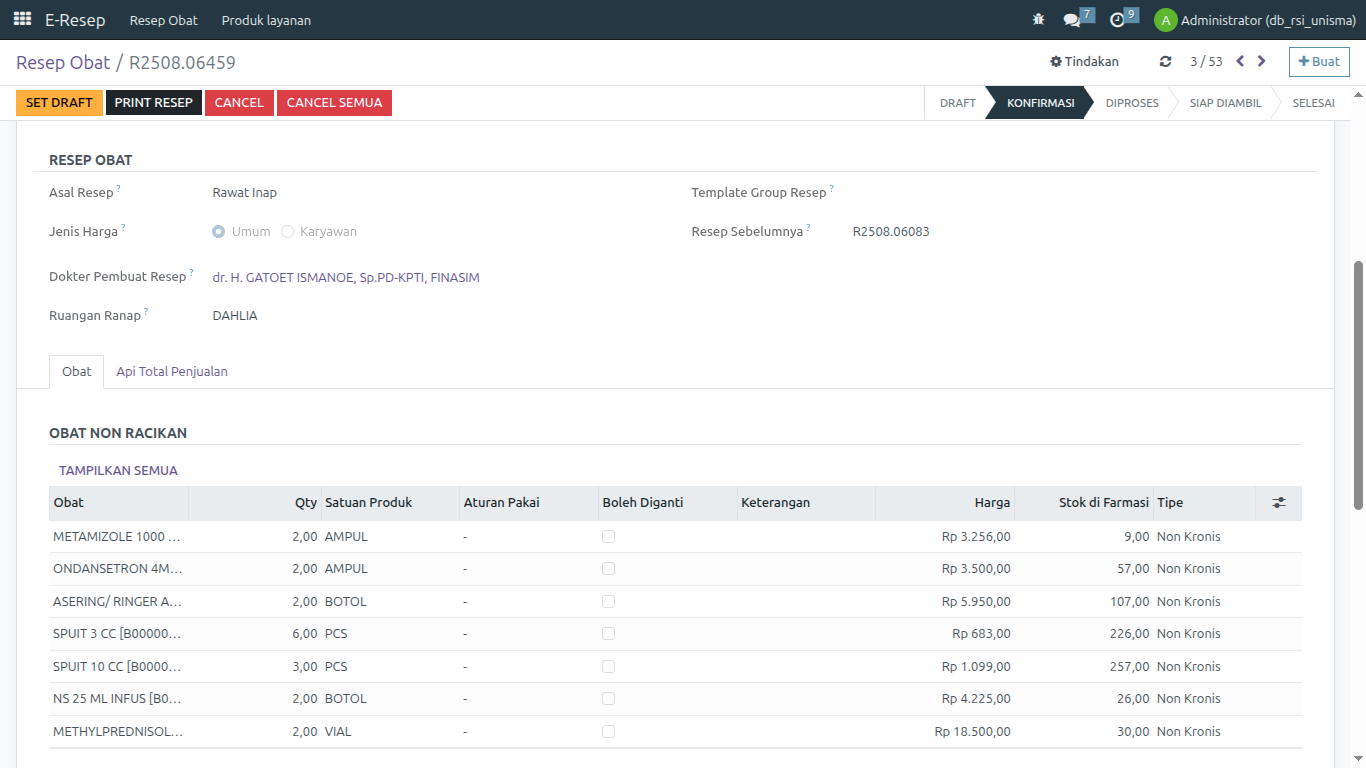Open the Tindakan actions dropdown
This screenshot has width=1366, height=768.
[x=1084, y=62]
